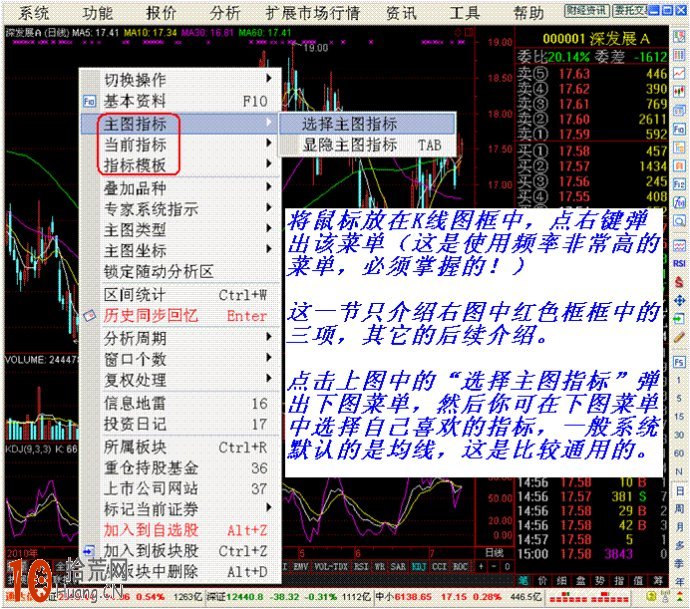Expand the 切换操作 submenu

[180, 79]
